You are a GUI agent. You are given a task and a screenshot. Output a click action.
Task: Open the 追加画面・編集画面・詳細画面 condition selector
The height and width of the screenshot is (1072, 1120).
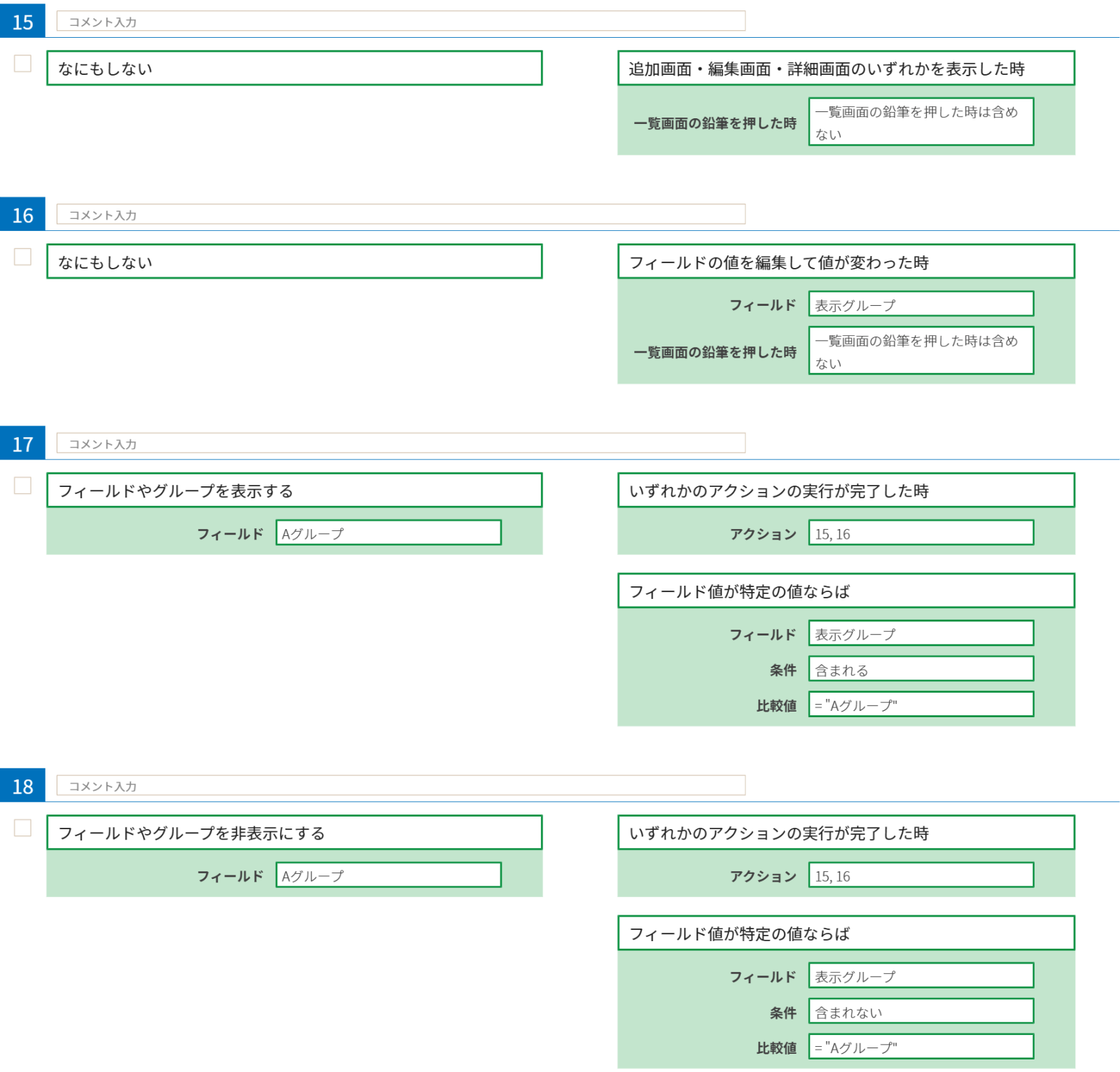tap(846, 69)
